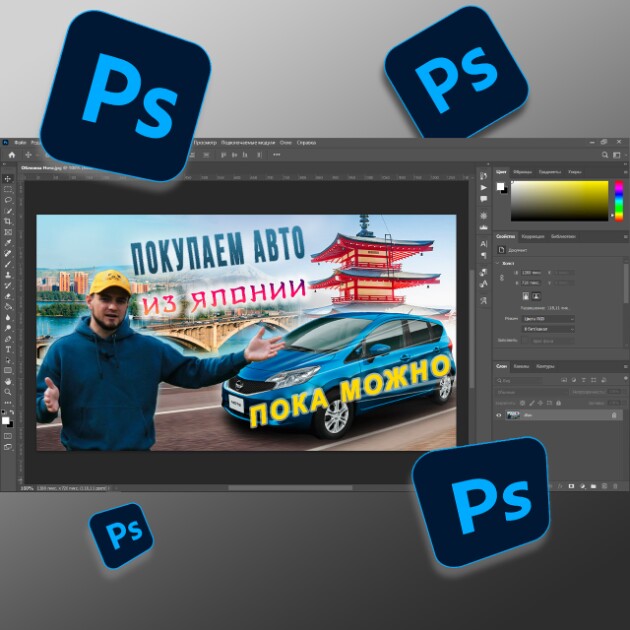630x630 pixels.
Task: Open the Edit Toolbar three-dots button
Action: [x=8, y=403]
